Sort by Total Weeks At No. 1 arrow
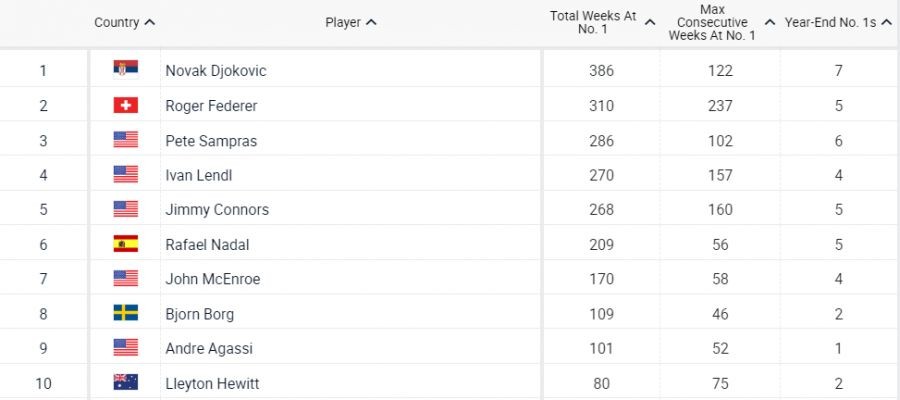Screen dimensions: 900x400 (x=650, y=22)
